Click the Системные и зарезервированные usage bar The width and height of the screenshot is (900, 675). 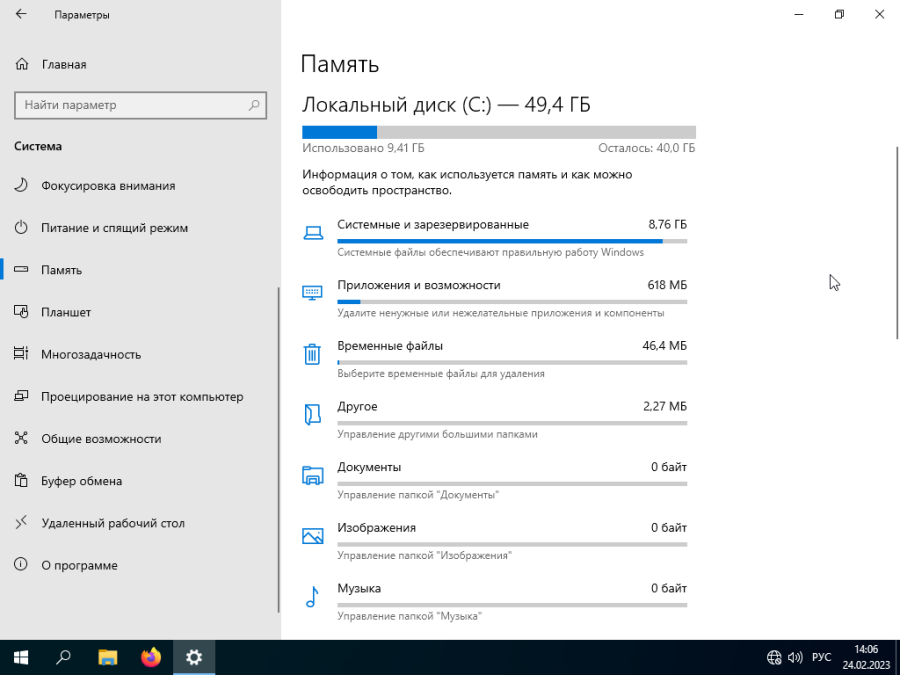(x=512, y=242)
